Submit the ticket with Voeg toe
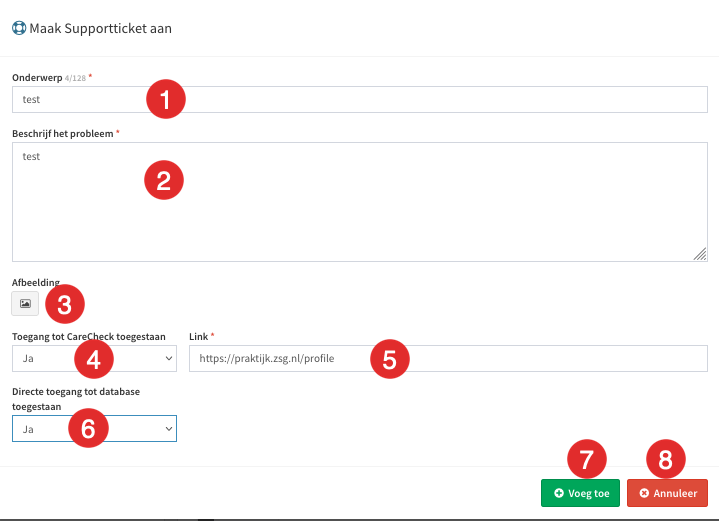Screen dimensions: 719x521 tap(581, 493)
